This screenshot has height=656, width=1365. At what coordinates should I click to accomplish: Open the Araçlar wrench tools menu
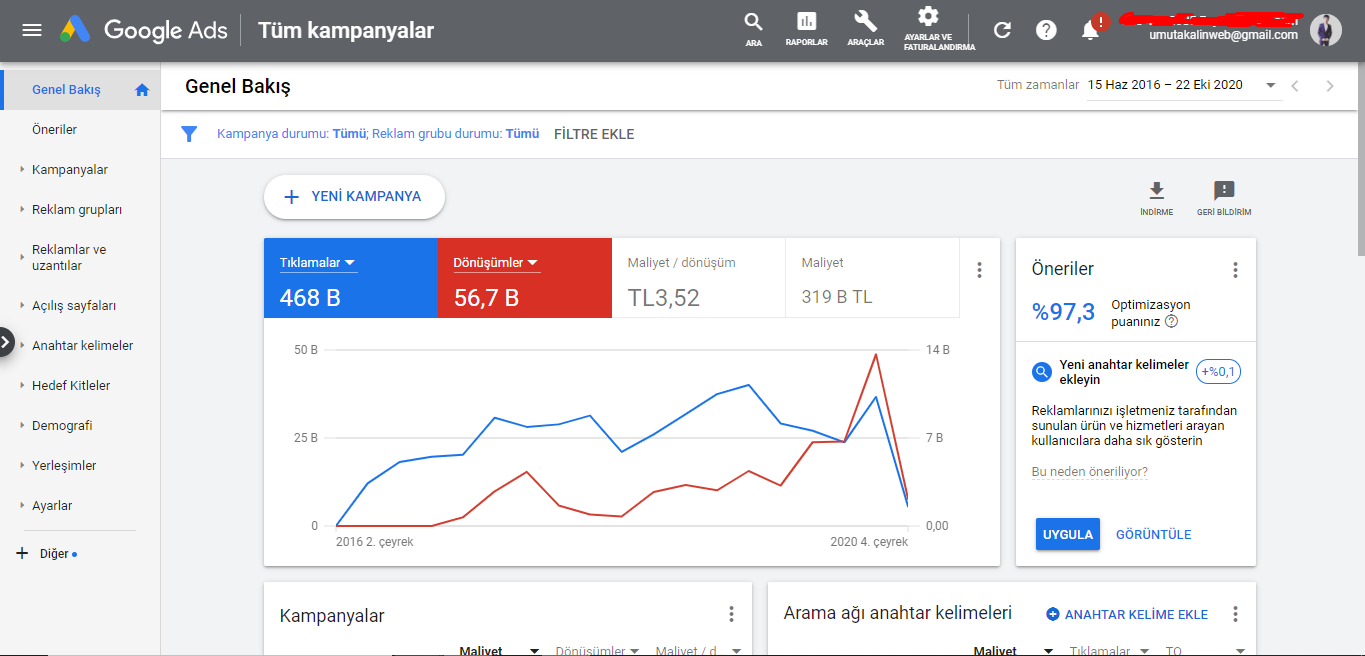point(866,30)
